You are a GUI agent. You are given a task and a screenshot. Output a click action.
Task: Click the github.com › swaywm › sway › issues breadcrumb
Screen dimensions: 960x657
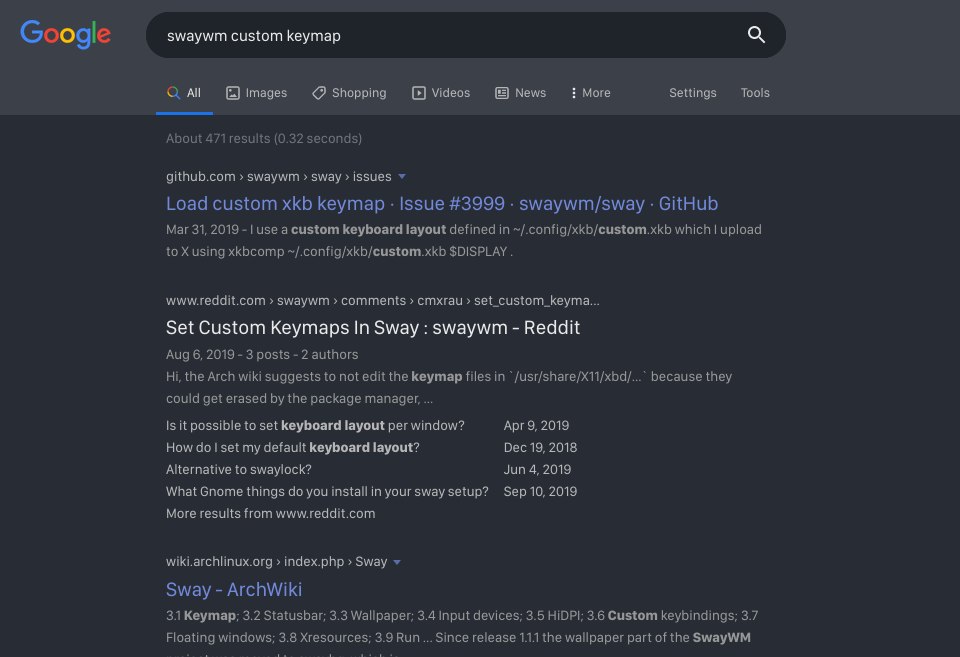tap(279, 176)
